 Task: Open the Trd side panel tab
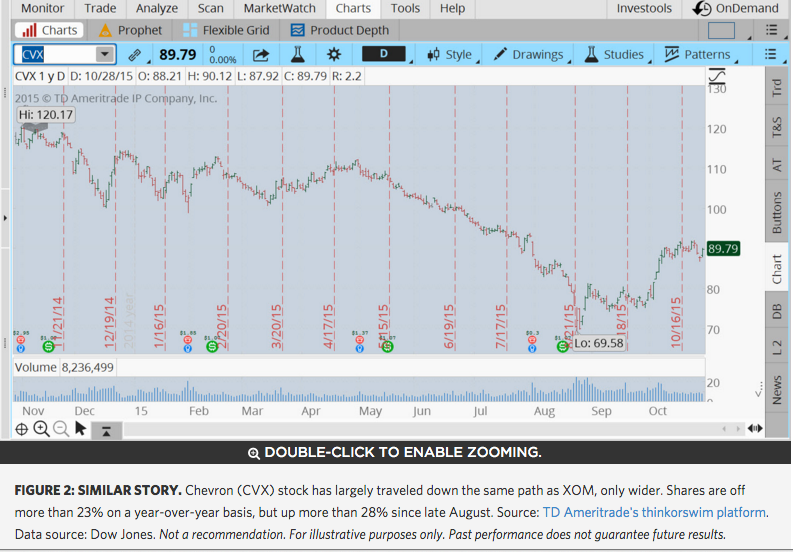(x=777, y=88)
